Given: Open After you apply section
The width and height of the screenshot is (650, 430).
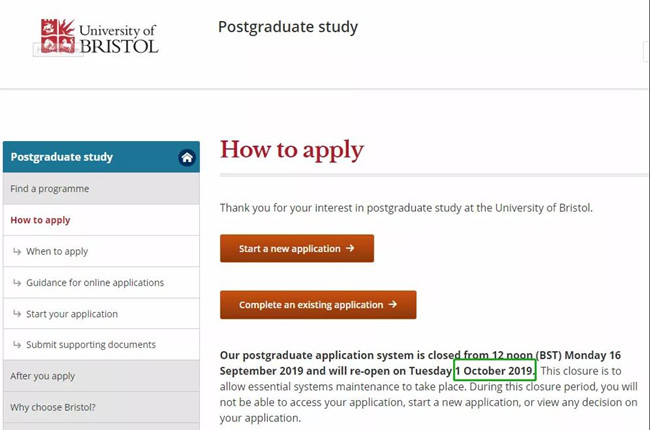Looking at the screenshot, I should pyautogui.click(x=101, y=376).
